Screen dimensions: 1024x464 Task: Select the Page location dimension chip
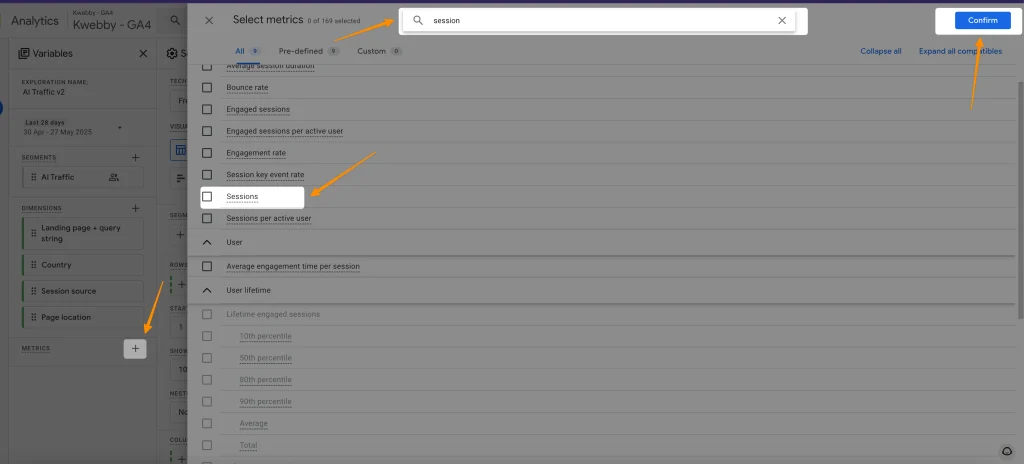[x=82, y=318]
